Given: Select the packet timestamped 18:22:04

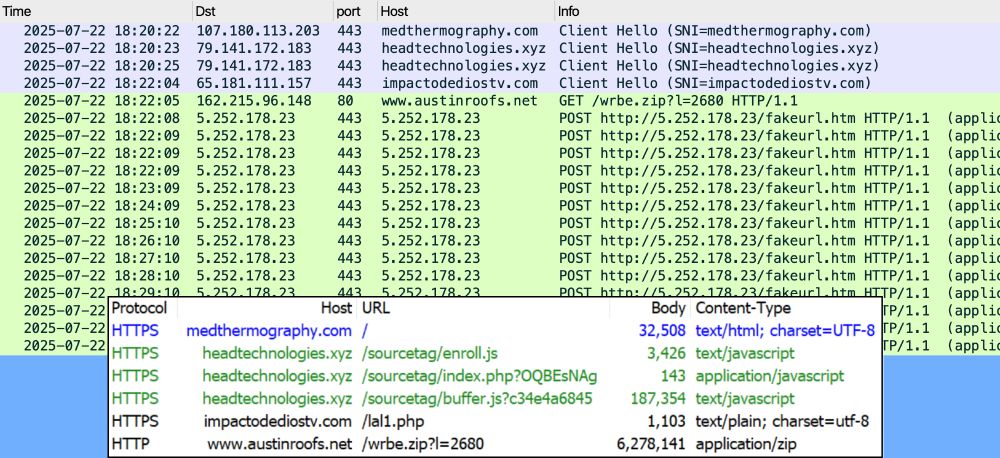Looking at the screenshot, I should pyautogui.click(x=500, y=83).
